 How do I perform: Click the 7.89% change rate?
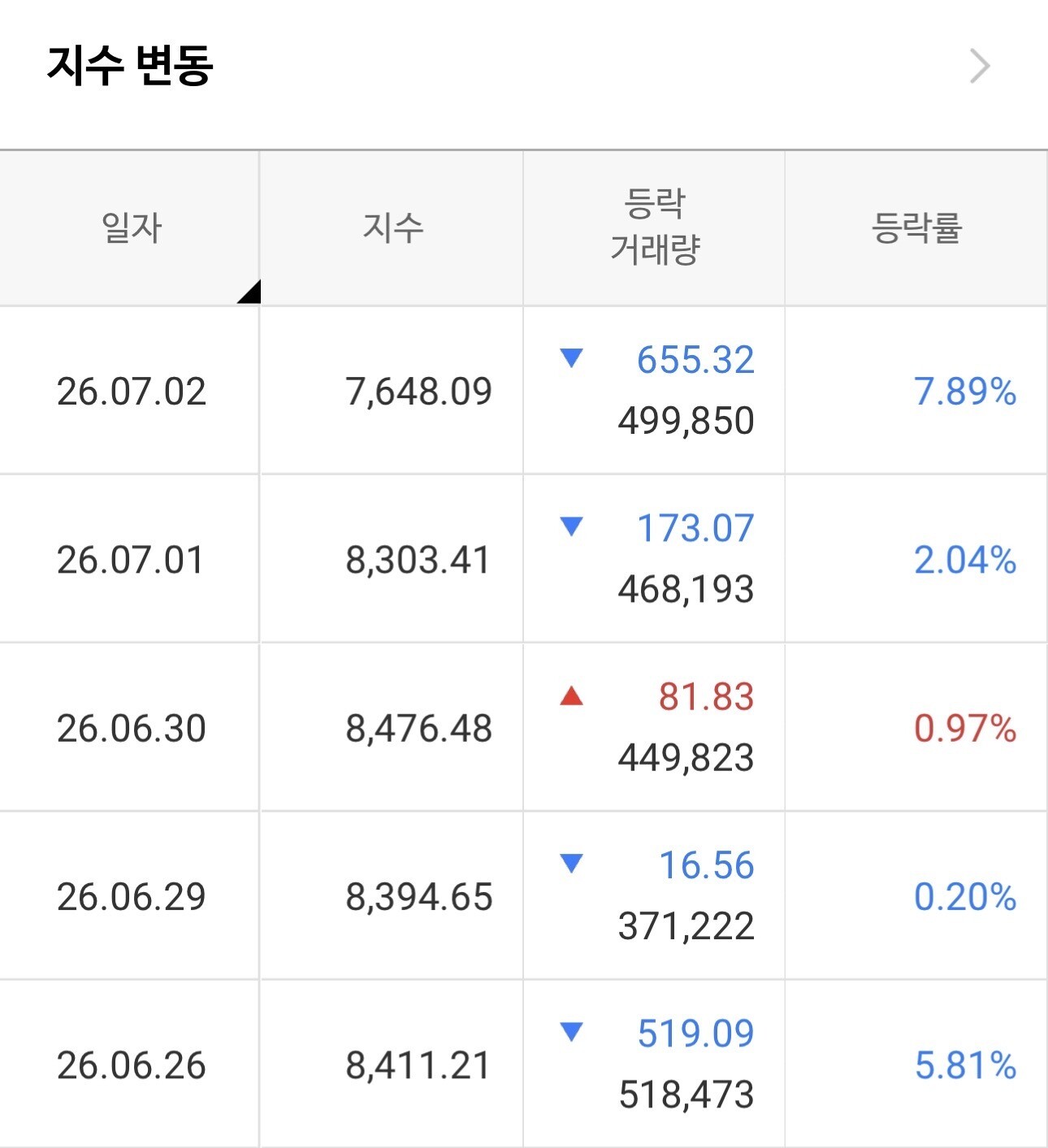[965, 392]
